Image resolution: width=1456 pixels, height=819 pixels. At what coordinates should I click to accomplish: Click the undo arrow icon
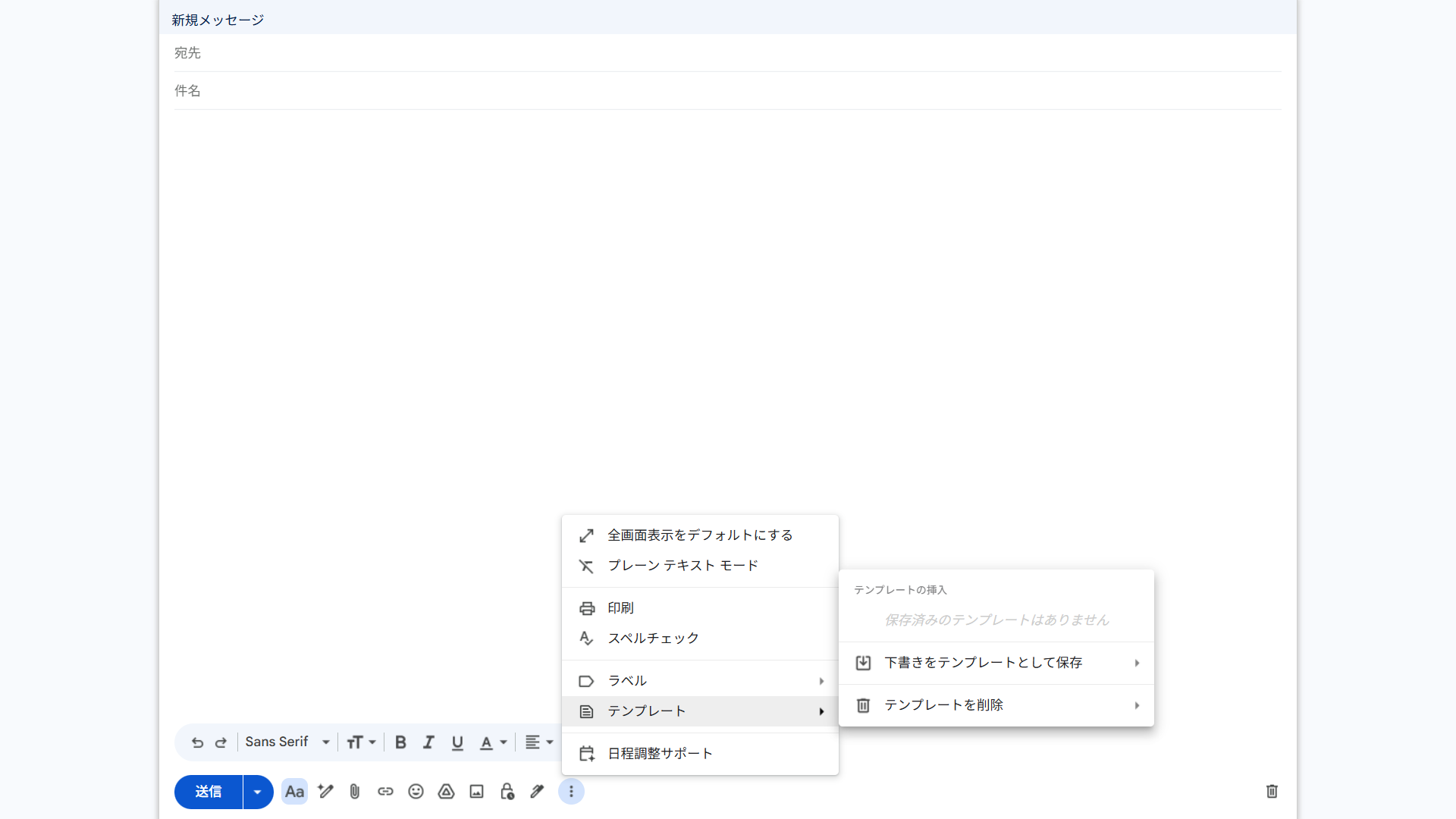point(197,742)
